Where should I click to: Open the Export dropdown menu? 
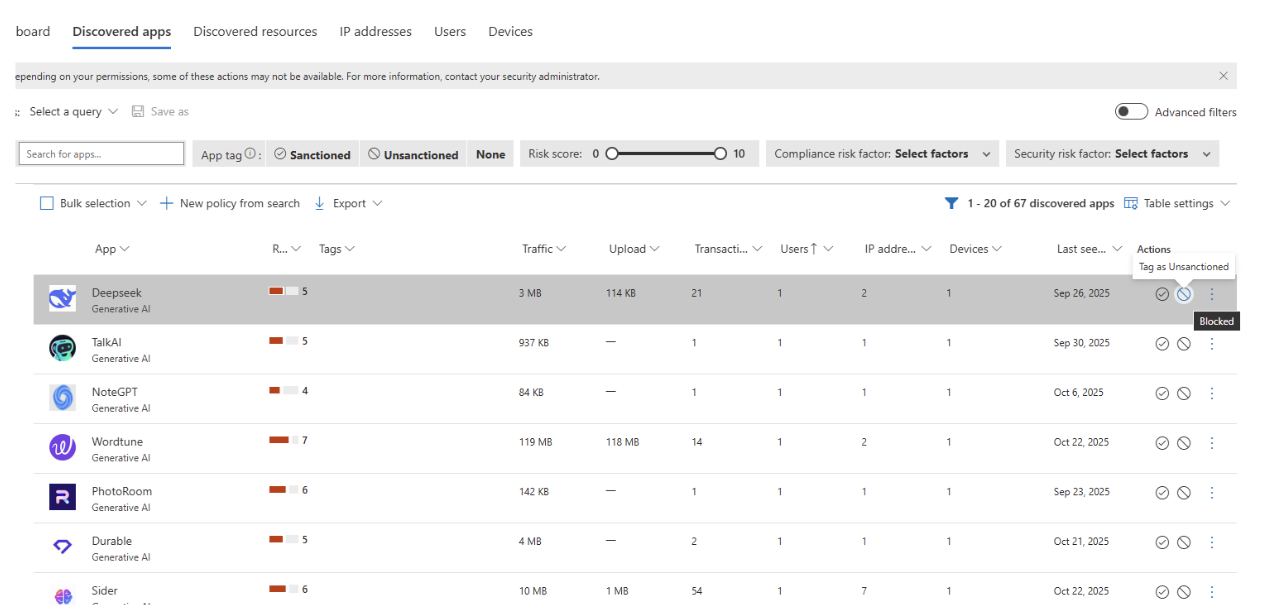pos(349,203)
